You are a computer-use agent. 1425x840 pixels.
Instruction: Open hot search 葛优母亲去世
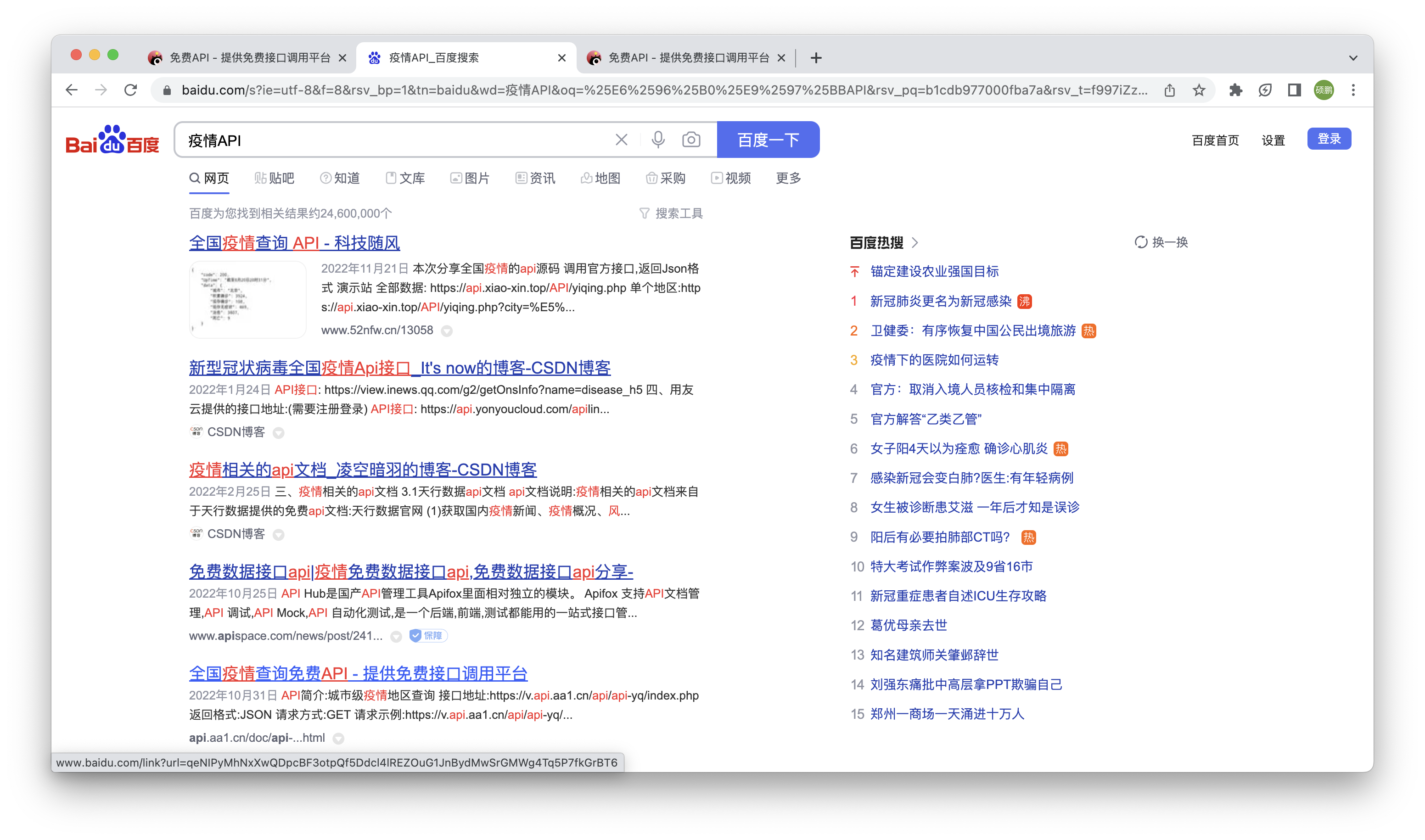point(909,626)
